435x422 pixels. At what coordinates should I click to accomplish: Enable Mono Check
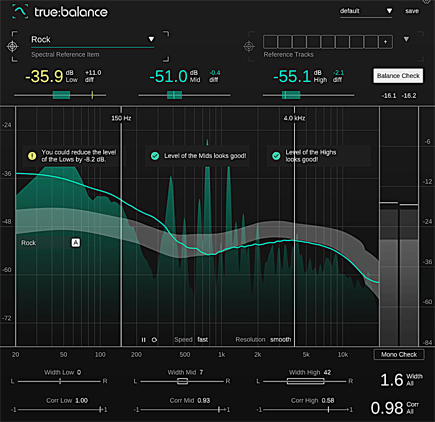tap(399, 355)
